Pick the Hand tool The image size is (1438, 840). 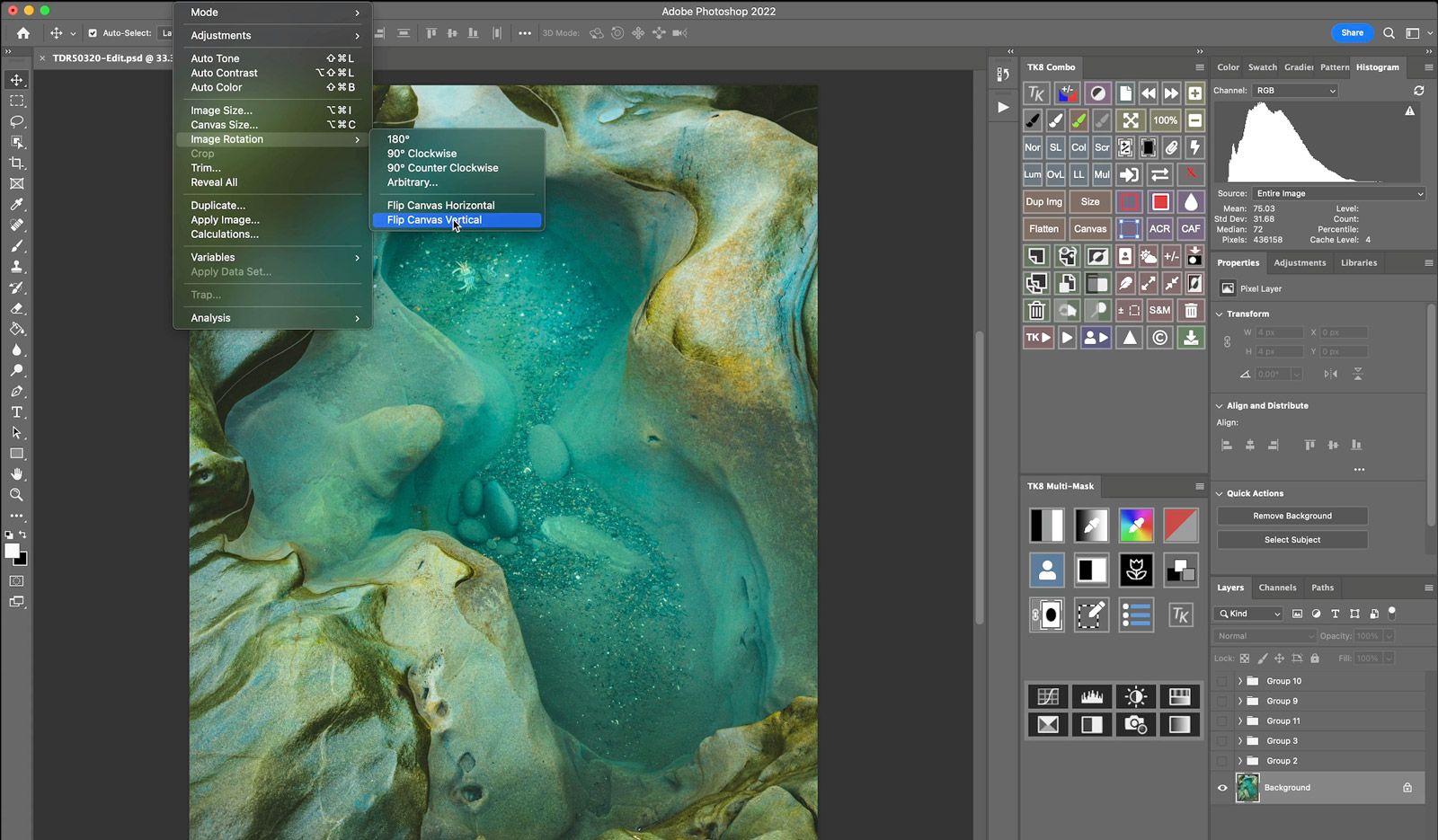[16, 474]
